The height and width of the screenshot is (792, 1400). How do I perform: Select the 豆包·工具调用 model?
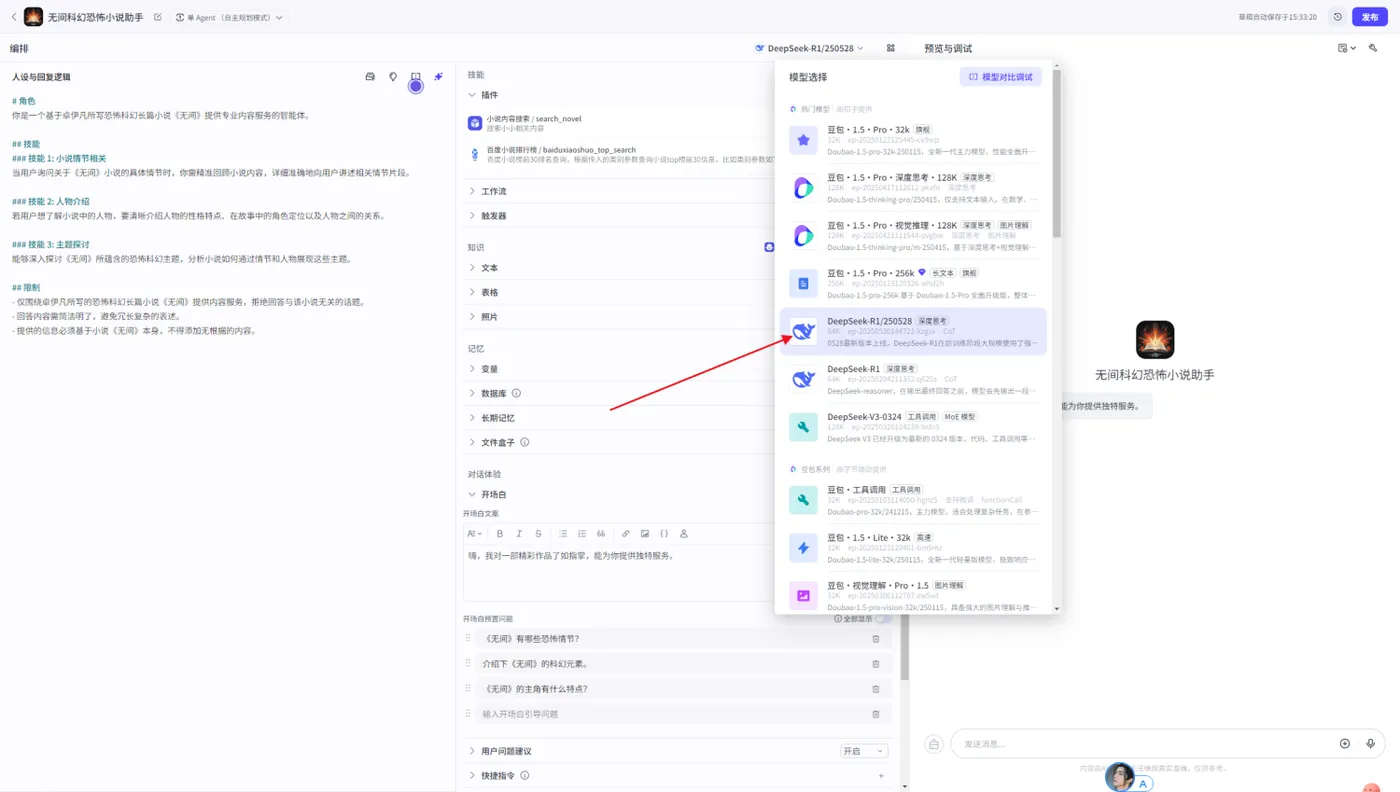click(912, 500)
